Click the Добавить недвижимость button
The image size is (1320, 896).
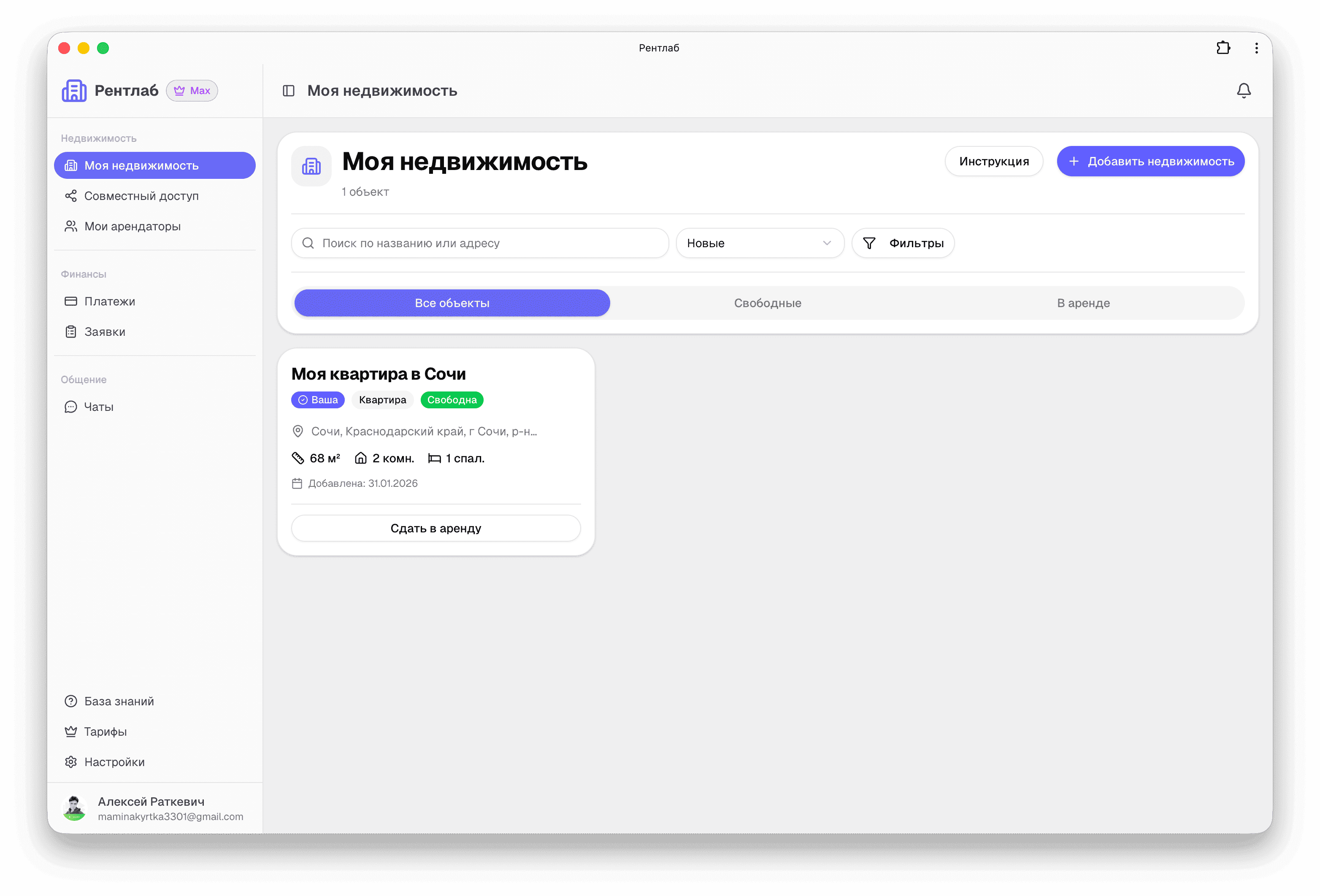coord(1150,162)
